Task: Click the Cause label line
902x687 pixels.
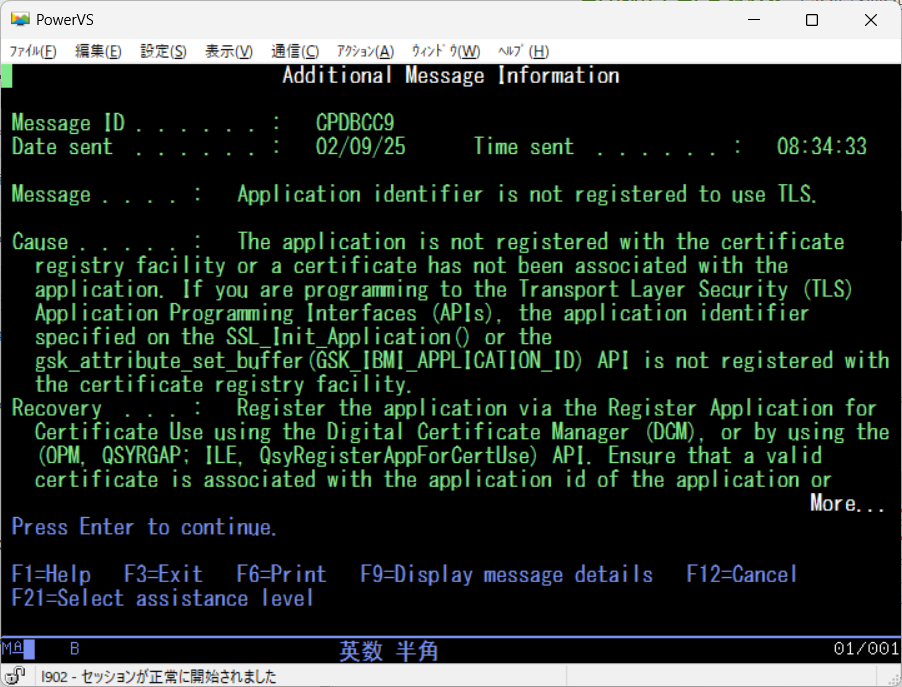Action: [x=428, y=242]
